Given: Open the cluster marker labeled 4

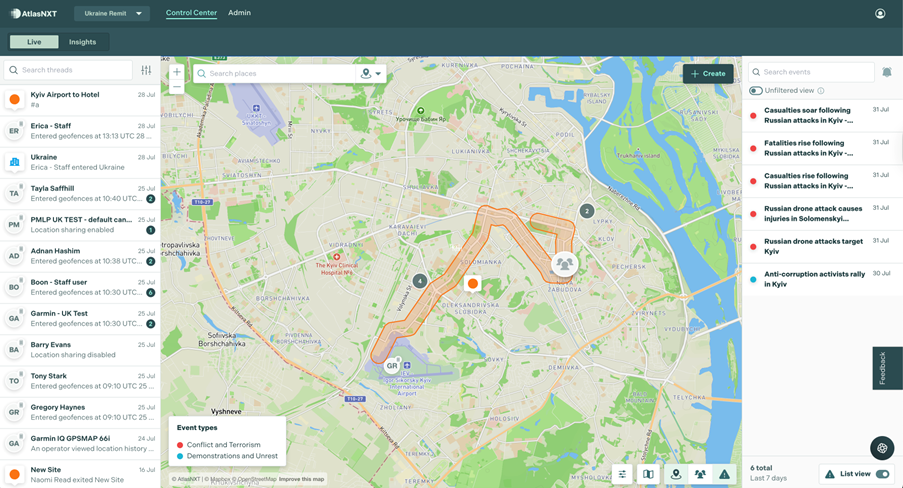Looking at the screenshot, I should coord(420,281).
